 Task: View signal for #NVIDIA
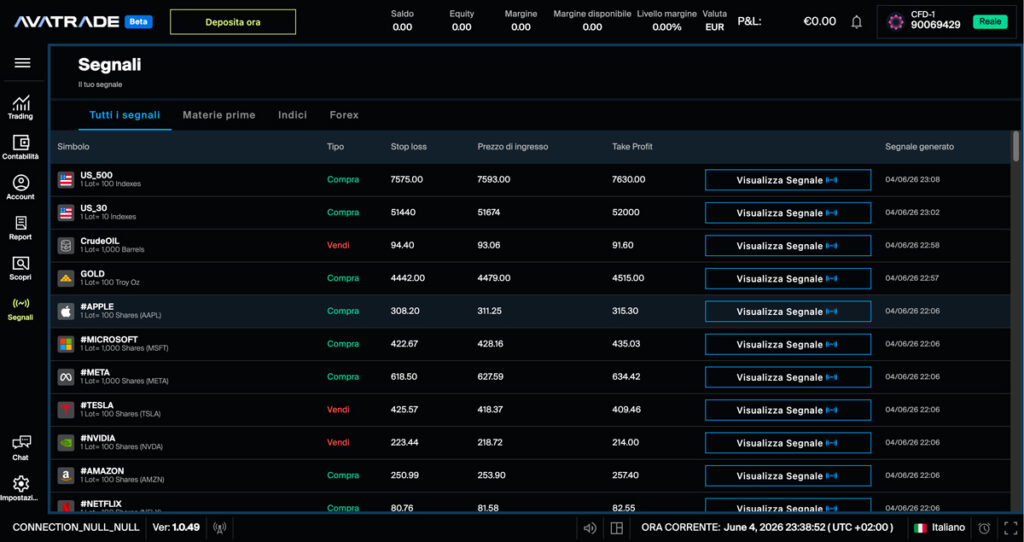coord(788,443)
